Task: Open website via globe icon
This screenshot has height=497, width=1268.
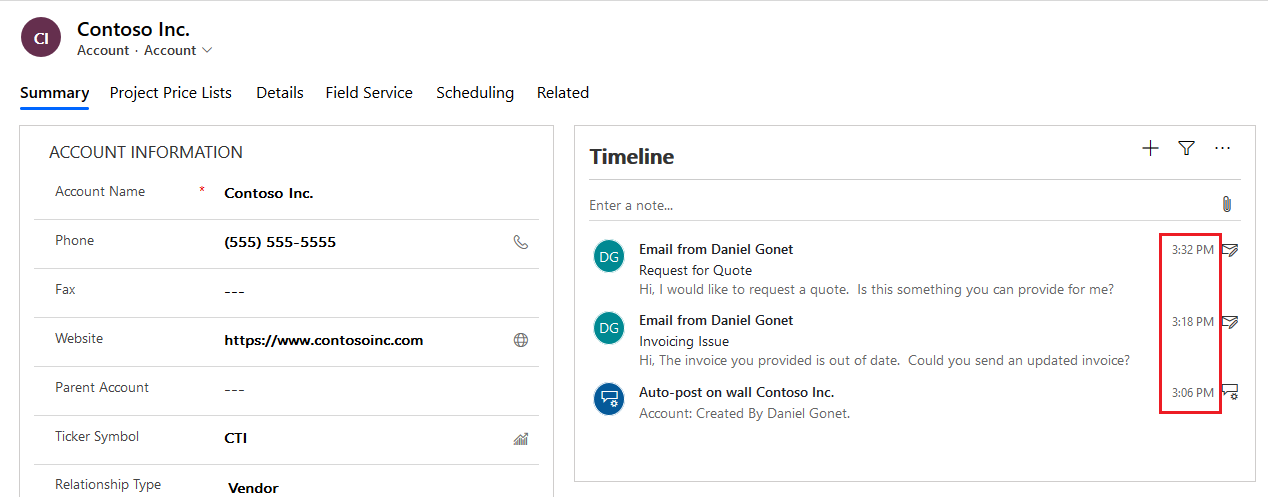Action: (x=520, y=340)
